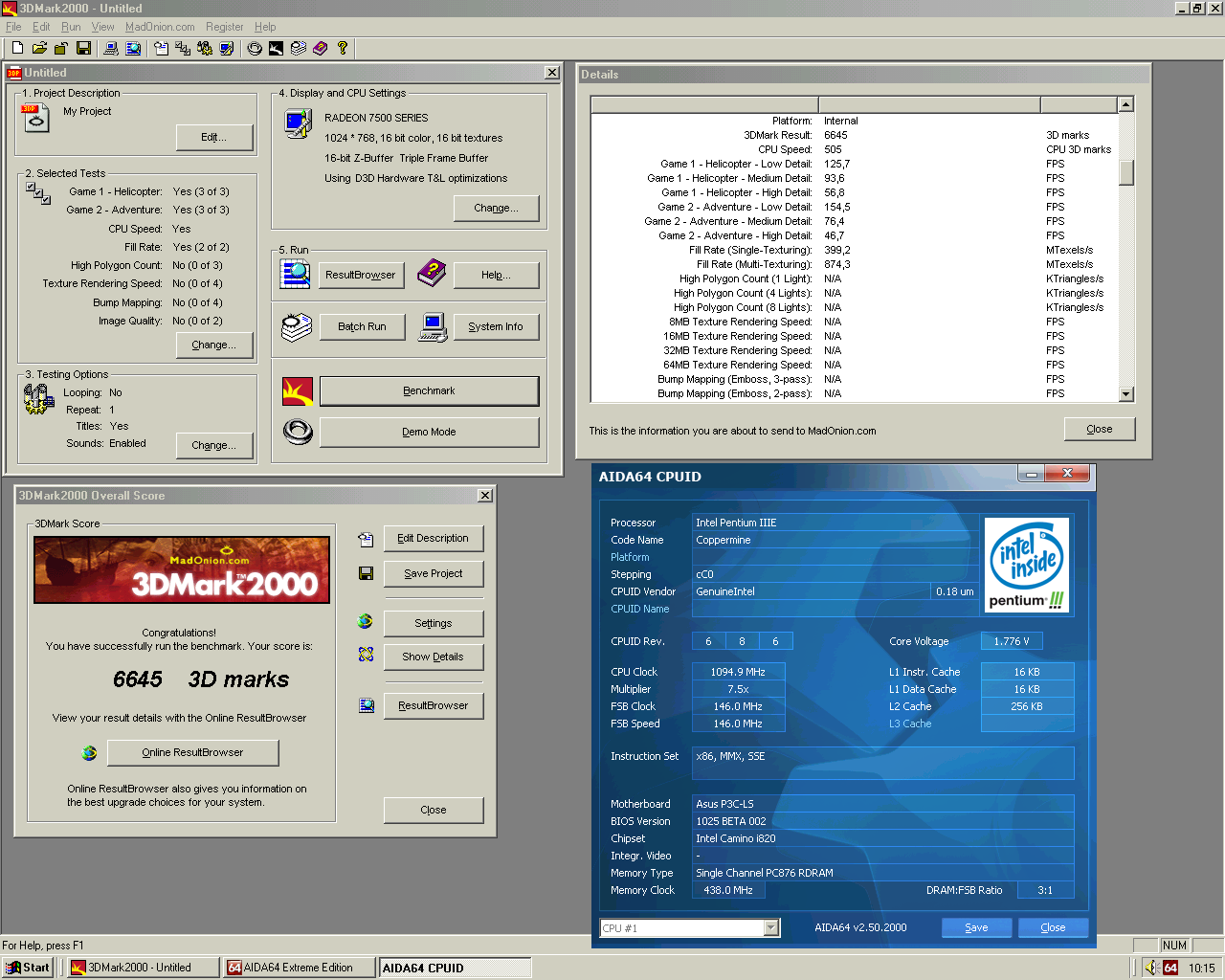The width and height of the screenshot is (1225, 980).
Task: Click the globe icon beside Settings in Overall Score
Action: 366,622
